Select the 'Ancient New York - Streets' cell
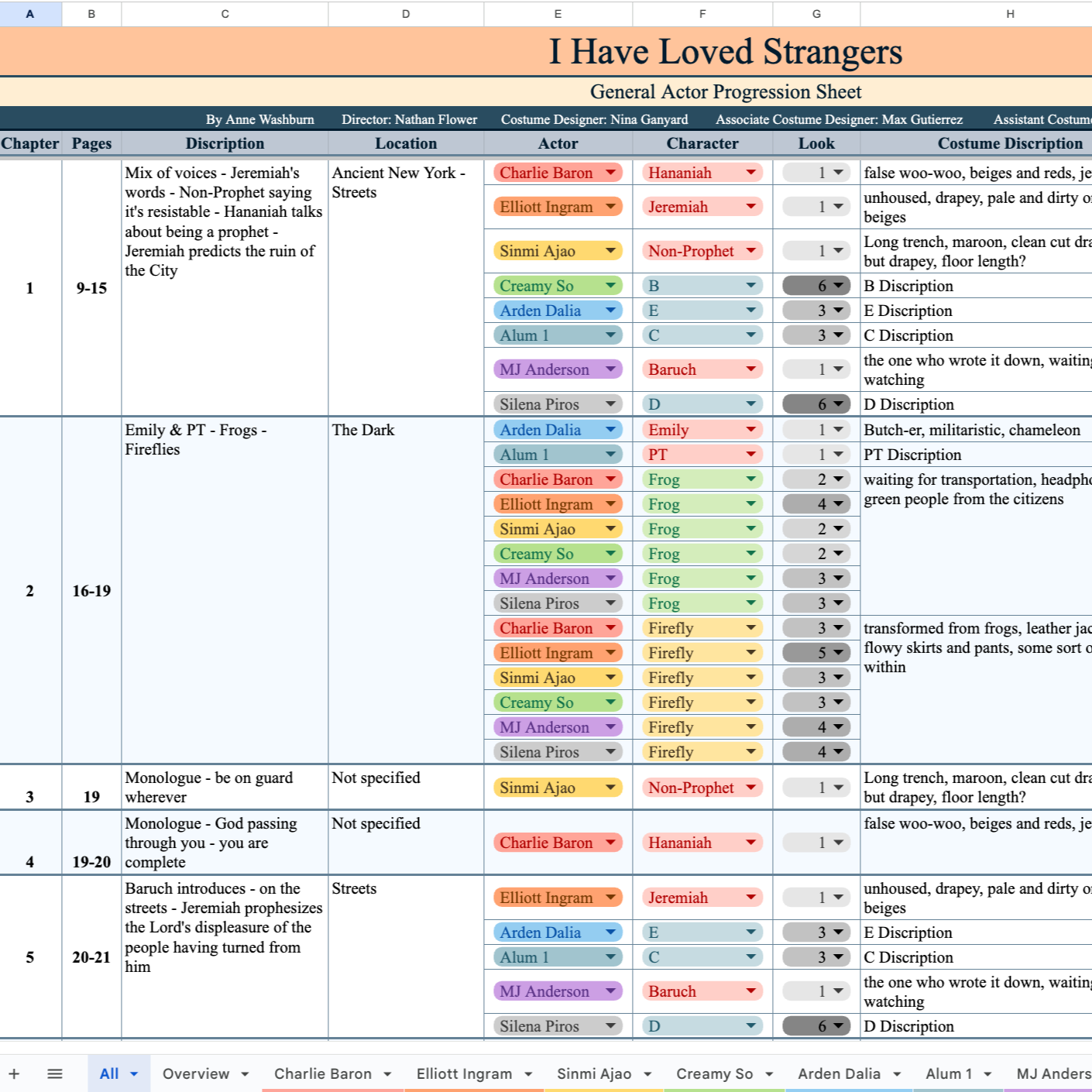The height and width of the screenshot is (1092, 1092). [406, 287]
